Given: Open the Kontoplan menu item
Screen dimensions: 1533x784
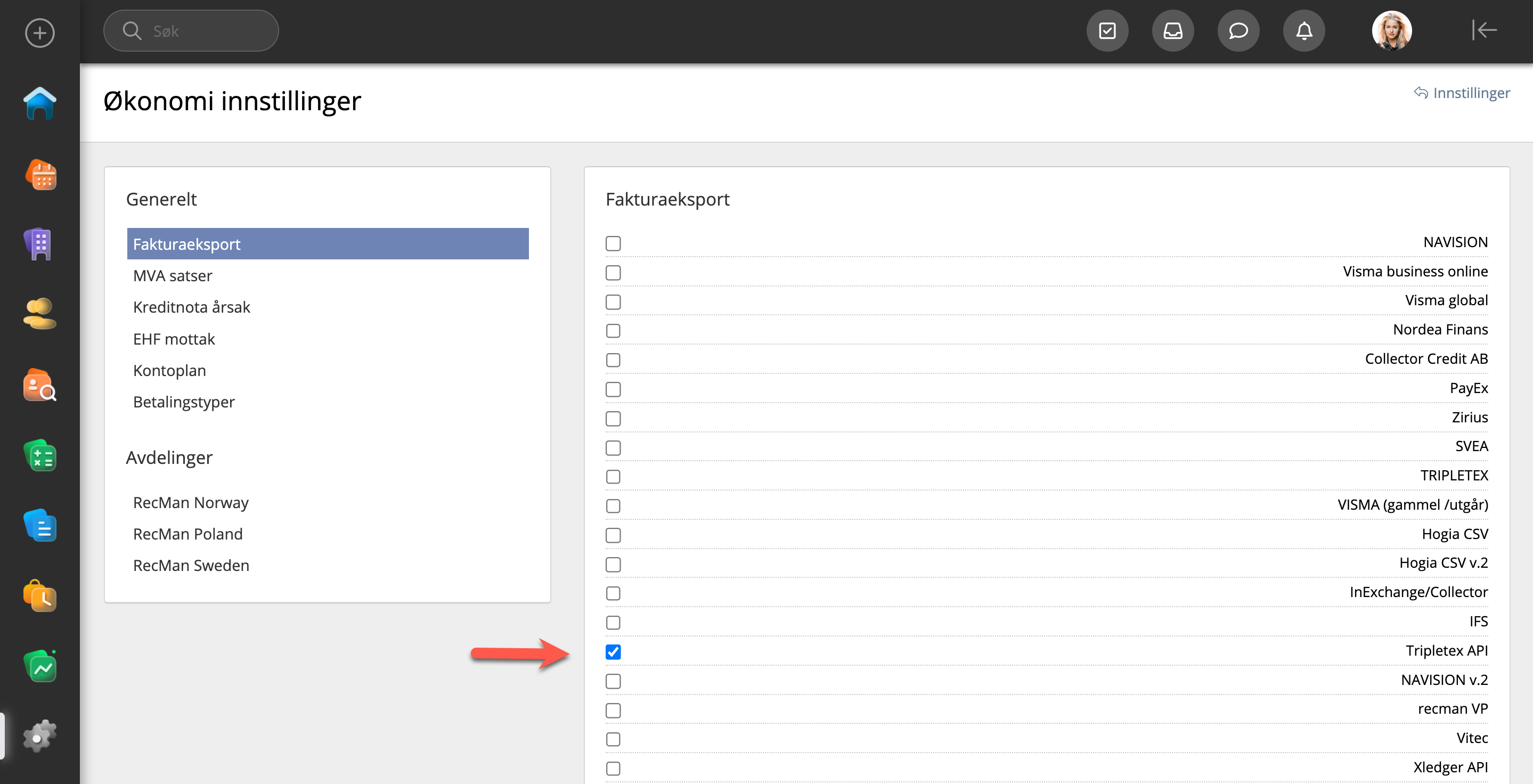Looking at the screenshot, I should (169, 371).
